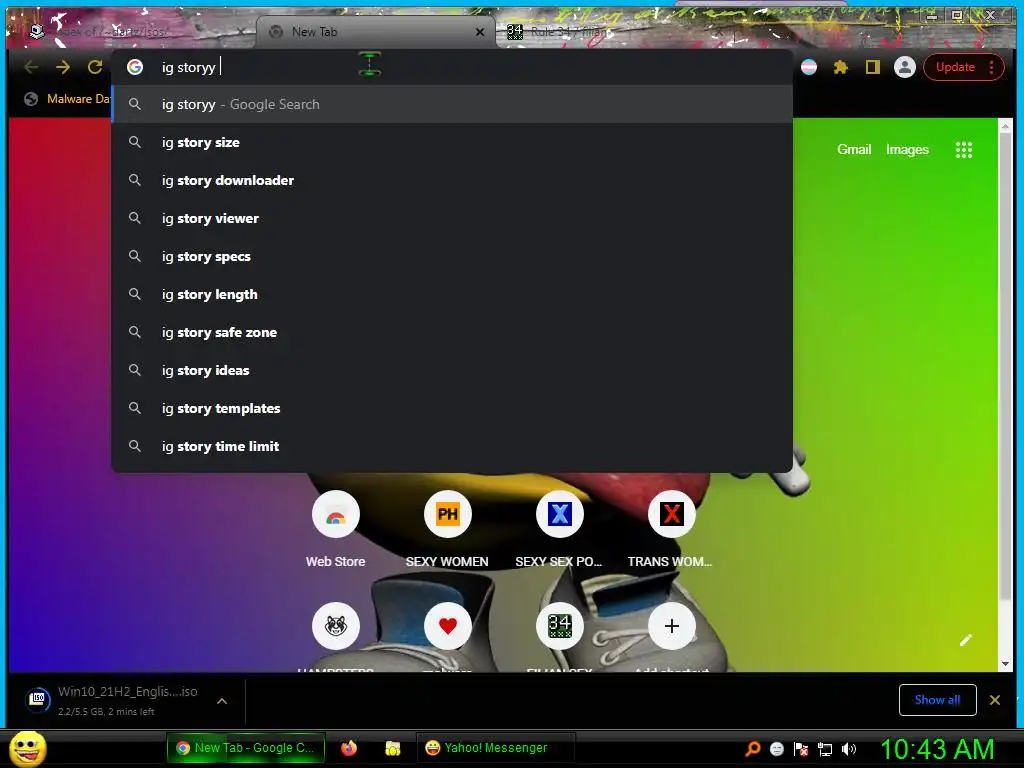Viewport: 1024px width, 768px height.
Task: Select New Tab - Google Chrome taskbar button
Action: pyautogui.click(x=246, y=748)
